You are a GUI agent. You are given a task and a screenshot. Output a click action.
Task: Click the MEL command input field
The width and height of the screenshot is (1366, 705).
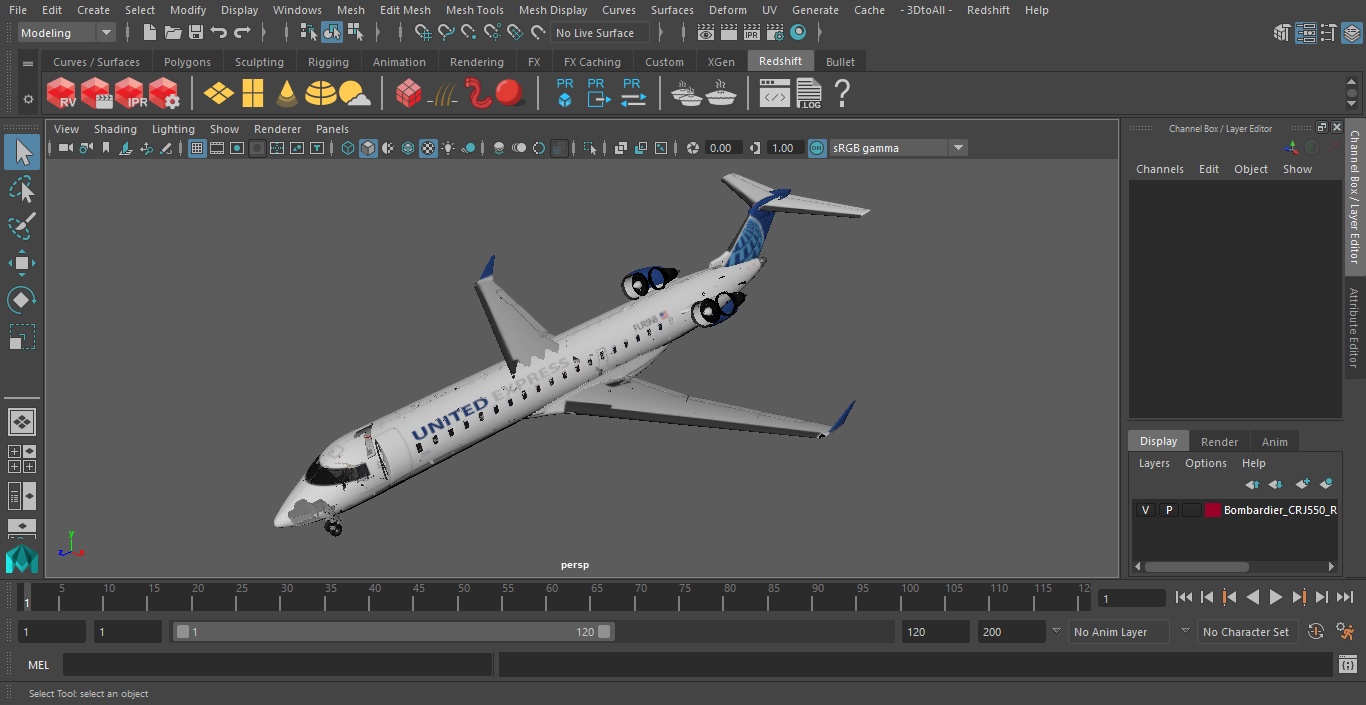tap(277, 665)
